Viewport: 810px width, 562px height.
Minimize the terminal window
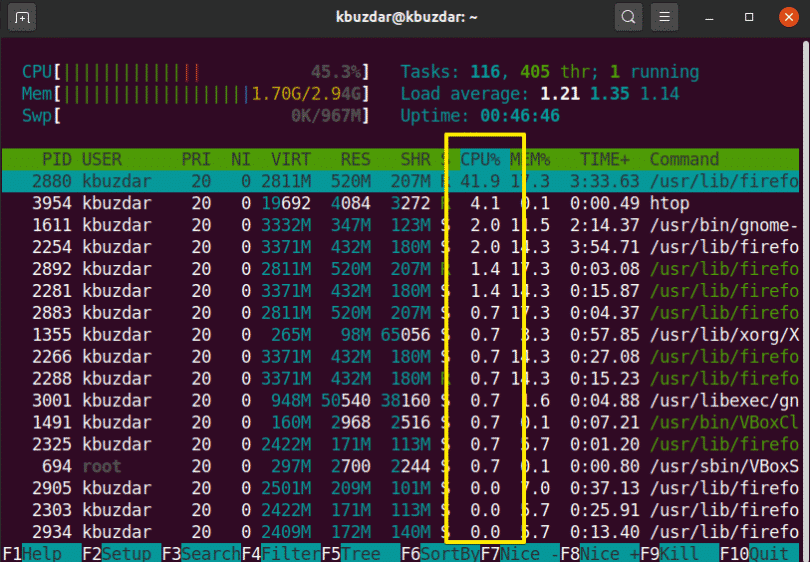pyautogui.click(x=709, y=18)
